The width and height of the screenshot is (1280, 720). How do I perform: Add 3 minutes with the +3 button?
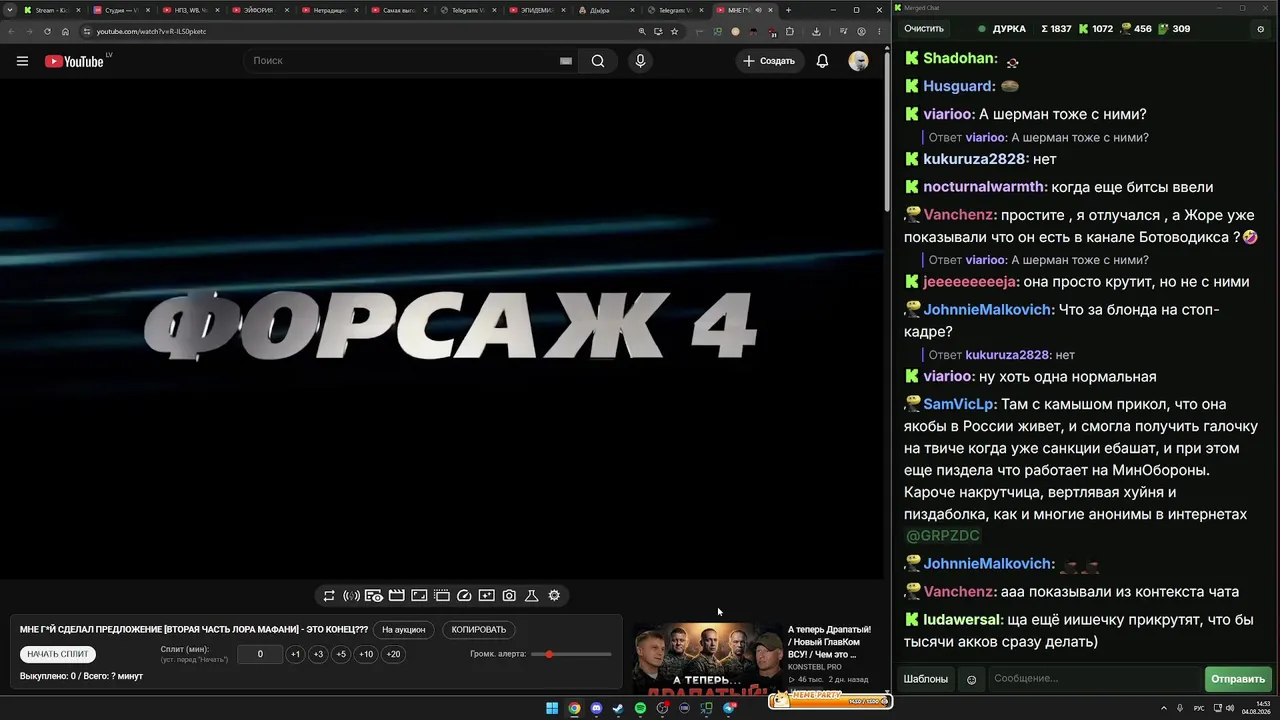click(318, 654)
